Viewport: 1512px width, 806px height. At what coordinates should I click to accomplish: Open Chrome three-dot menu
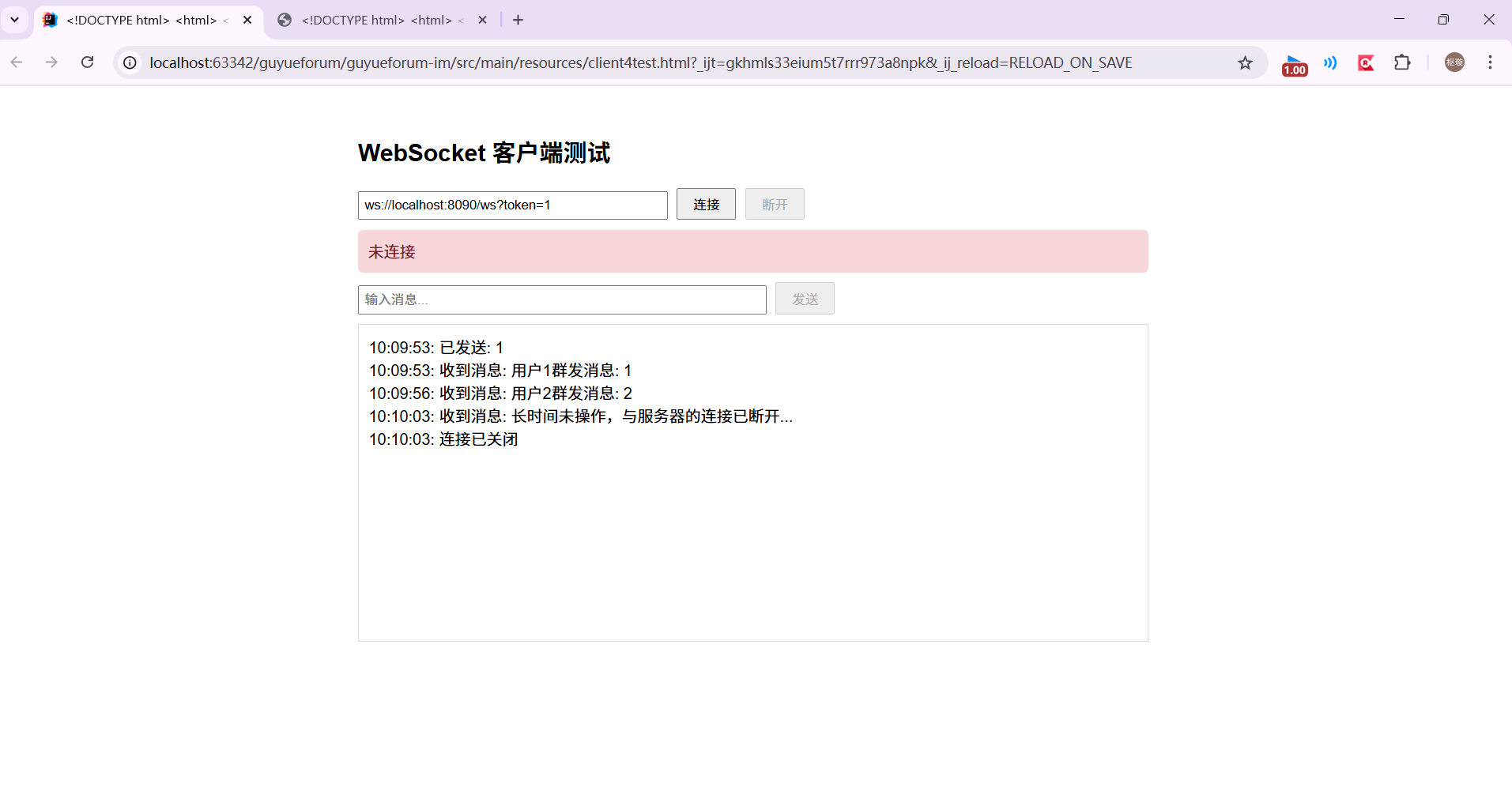click(x=1490, y=62)
